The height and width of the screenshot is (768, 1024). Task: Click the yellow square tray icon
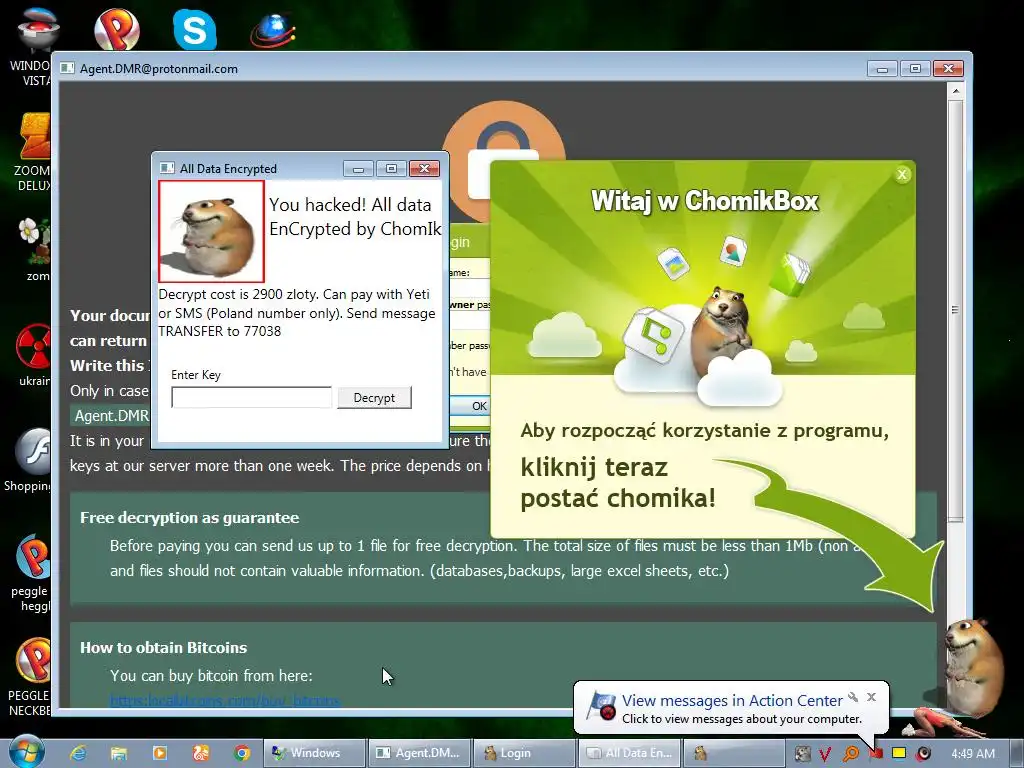899,753
